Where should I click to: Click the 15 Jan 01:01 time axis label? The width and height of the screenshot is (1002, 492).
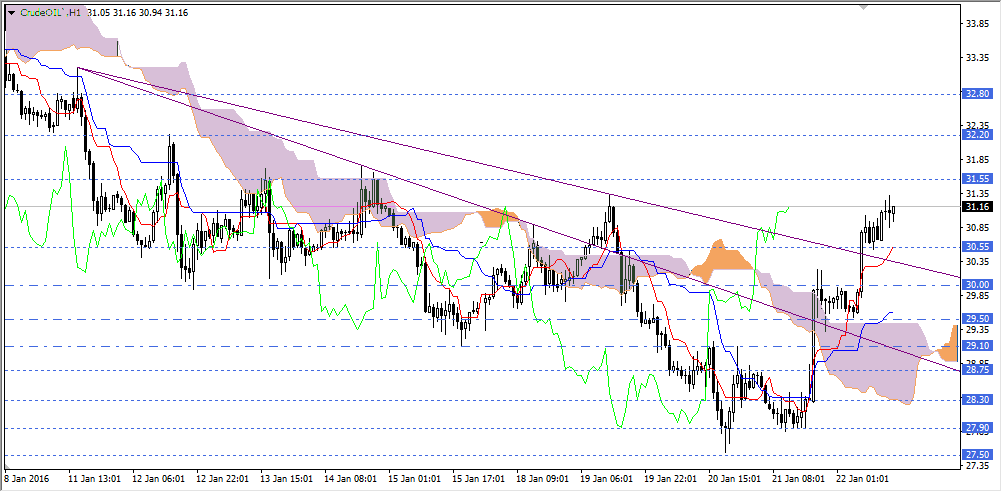pos(412,479)
